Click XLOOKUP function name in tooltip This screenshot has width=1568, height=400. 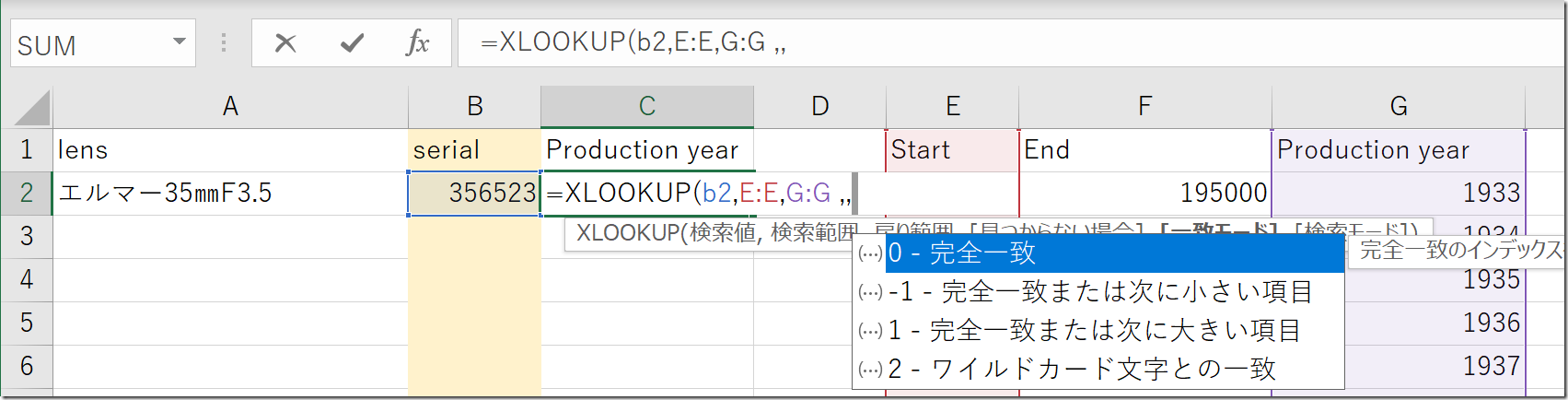(x=628, y=233)
